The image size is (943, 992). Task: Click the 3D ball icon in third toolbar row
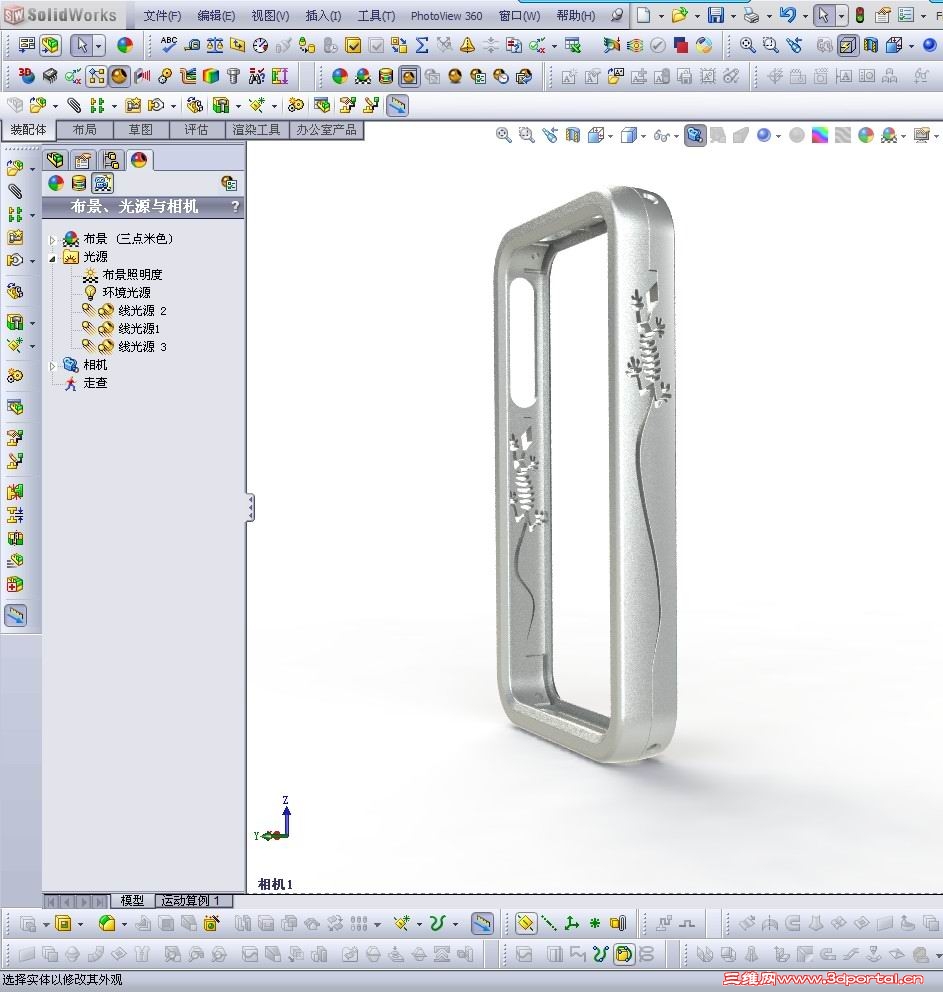(27, 76)
